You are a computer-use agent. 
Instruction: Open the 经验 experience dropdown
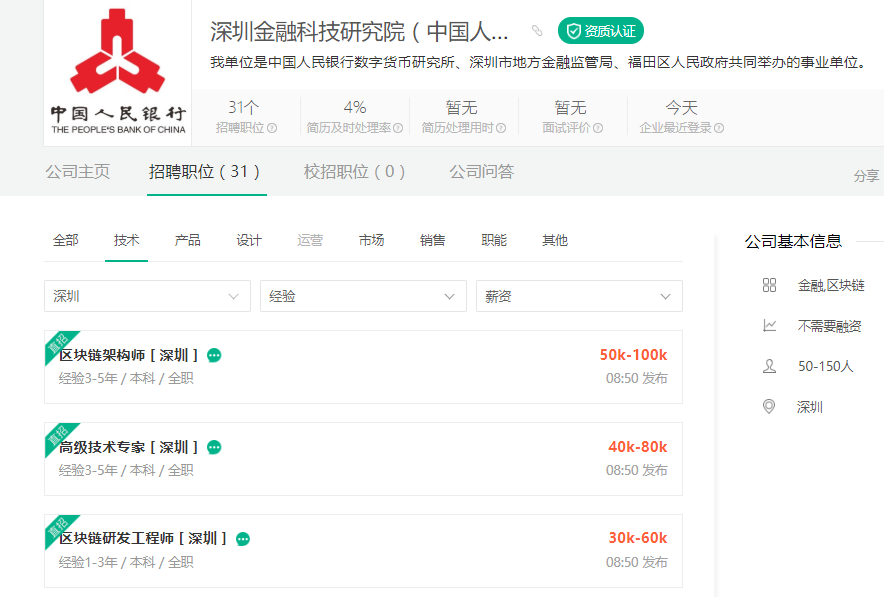pos(363,296)
